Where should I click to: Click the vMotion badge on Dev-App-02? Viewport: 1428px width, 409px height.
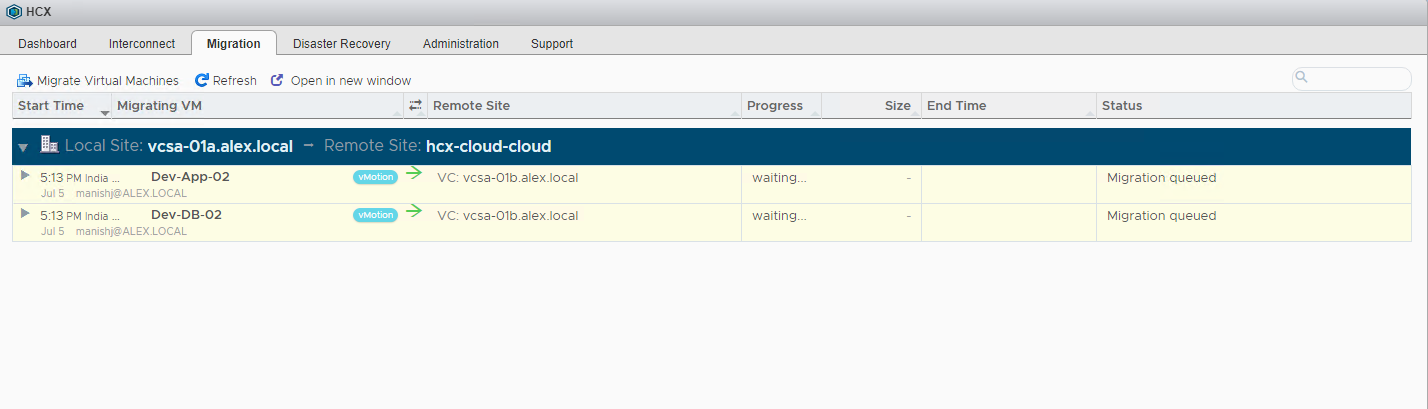pyautogui.click(x=375, y=177)
